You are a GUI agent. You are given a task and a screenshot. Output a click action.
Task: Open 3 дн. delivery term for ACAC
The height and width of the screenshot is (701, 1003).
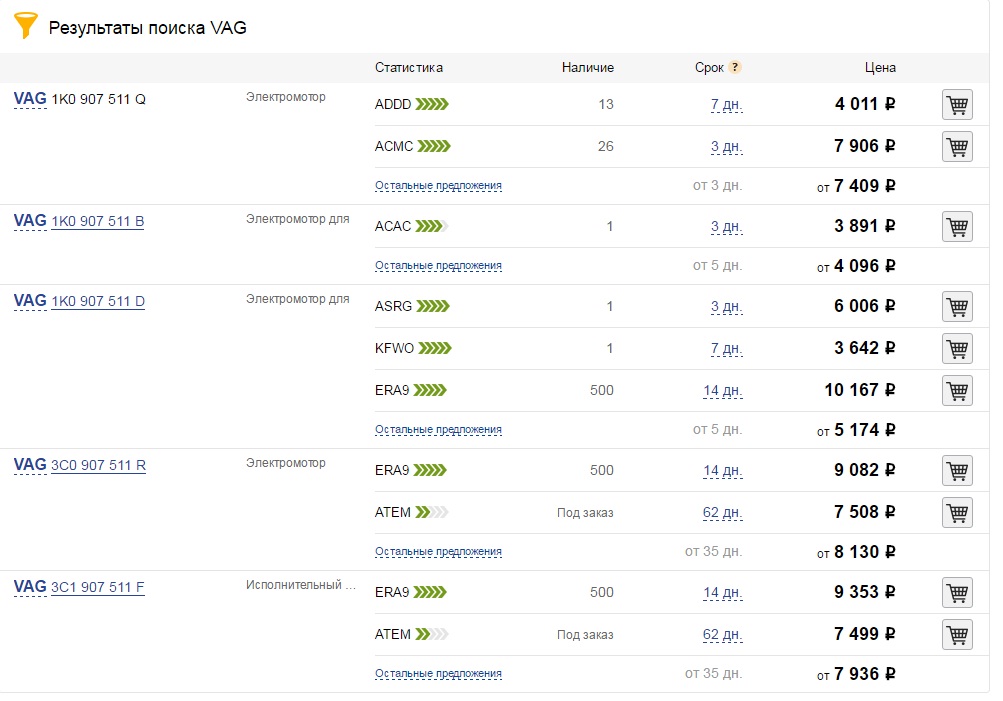click(727, 227)
